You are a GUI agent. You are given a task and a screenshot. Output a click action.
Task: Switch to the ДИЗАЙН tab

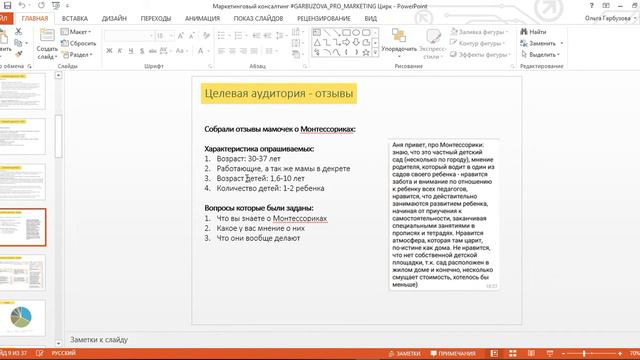[114, 18]
